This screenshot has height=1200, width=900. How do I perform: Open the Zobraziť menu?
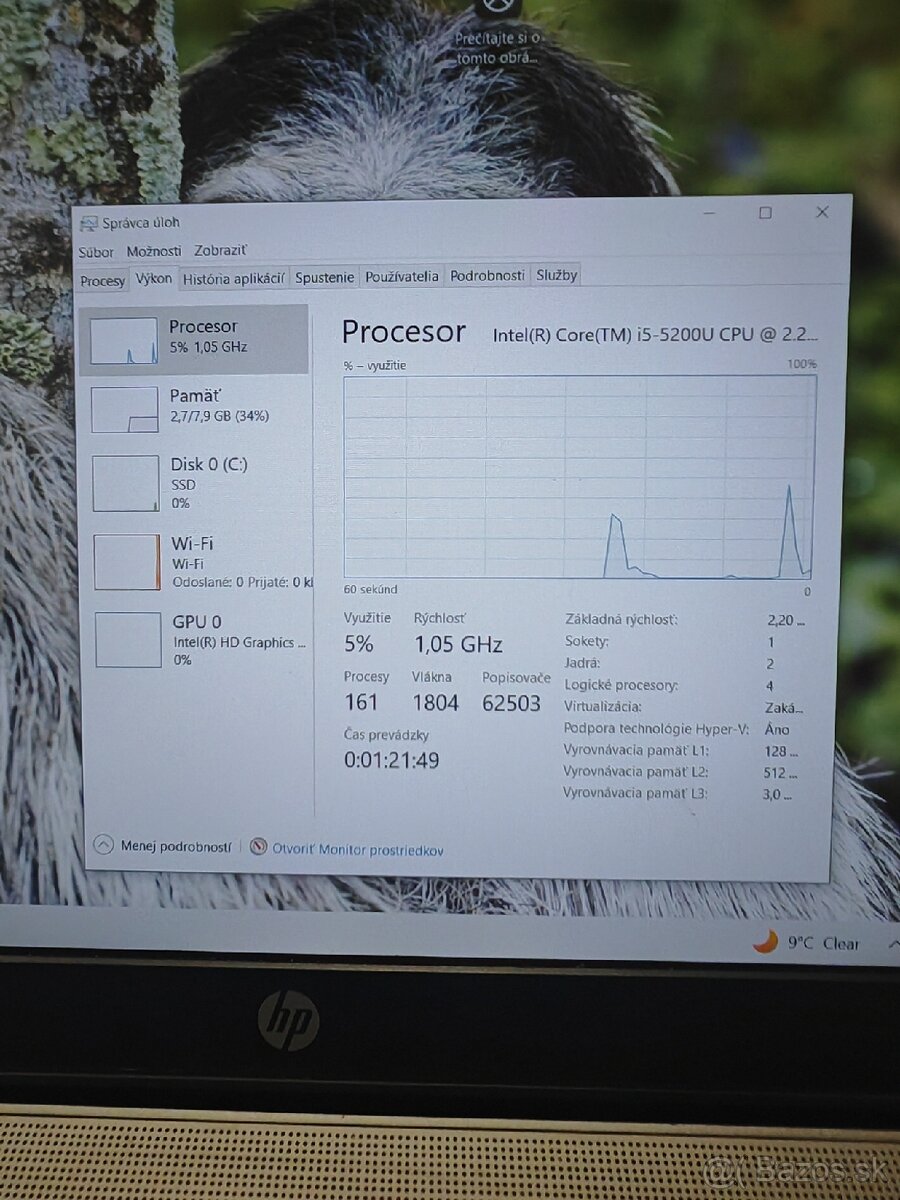click(219, 251)
